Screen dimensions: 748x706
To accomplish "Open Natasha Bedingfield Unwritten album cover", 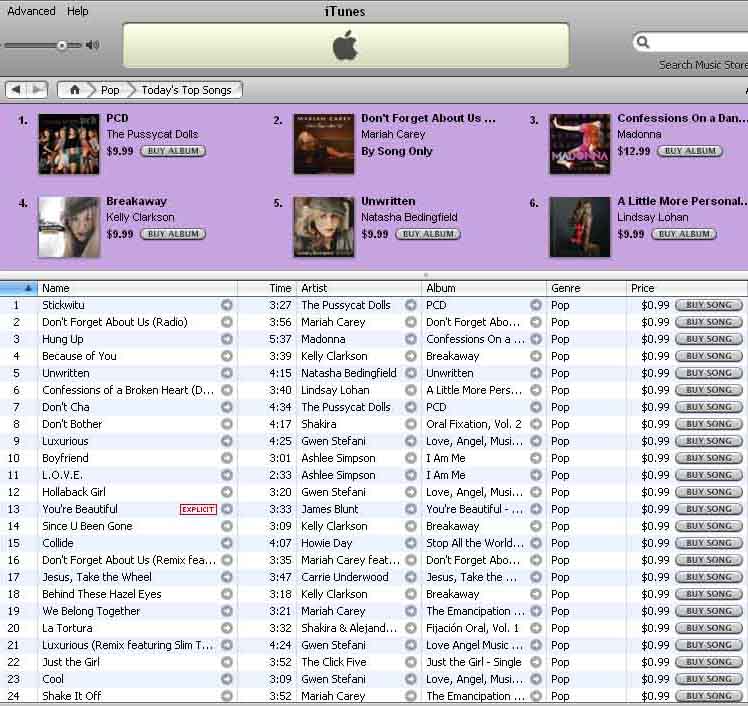I will pyautogui.click(x=324, y=227).
